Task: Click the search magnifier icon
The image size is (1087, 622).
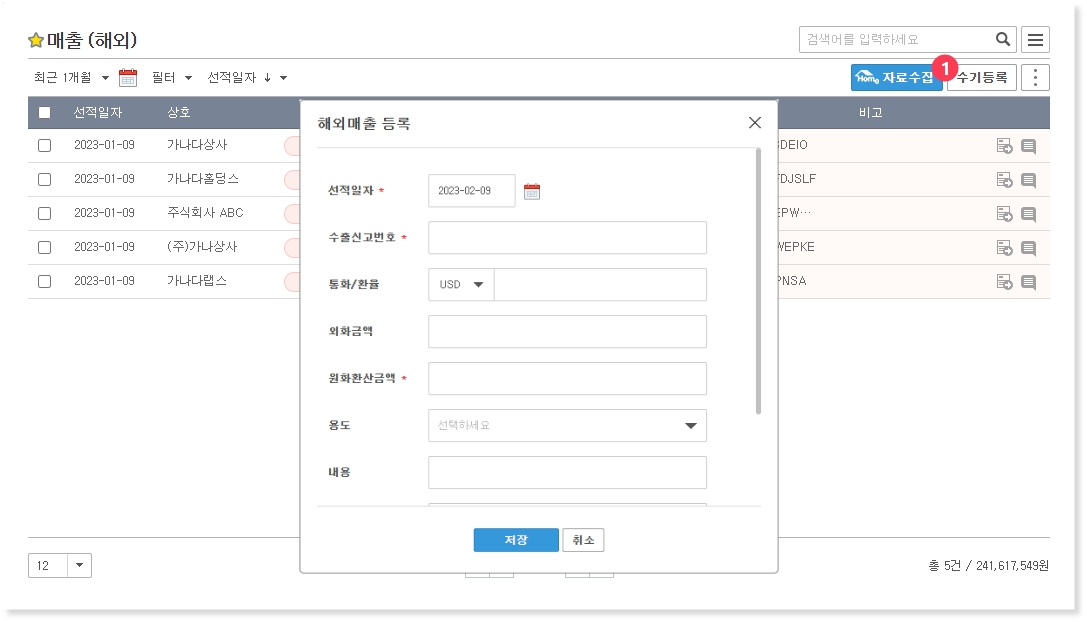Action: [1003, 40]
